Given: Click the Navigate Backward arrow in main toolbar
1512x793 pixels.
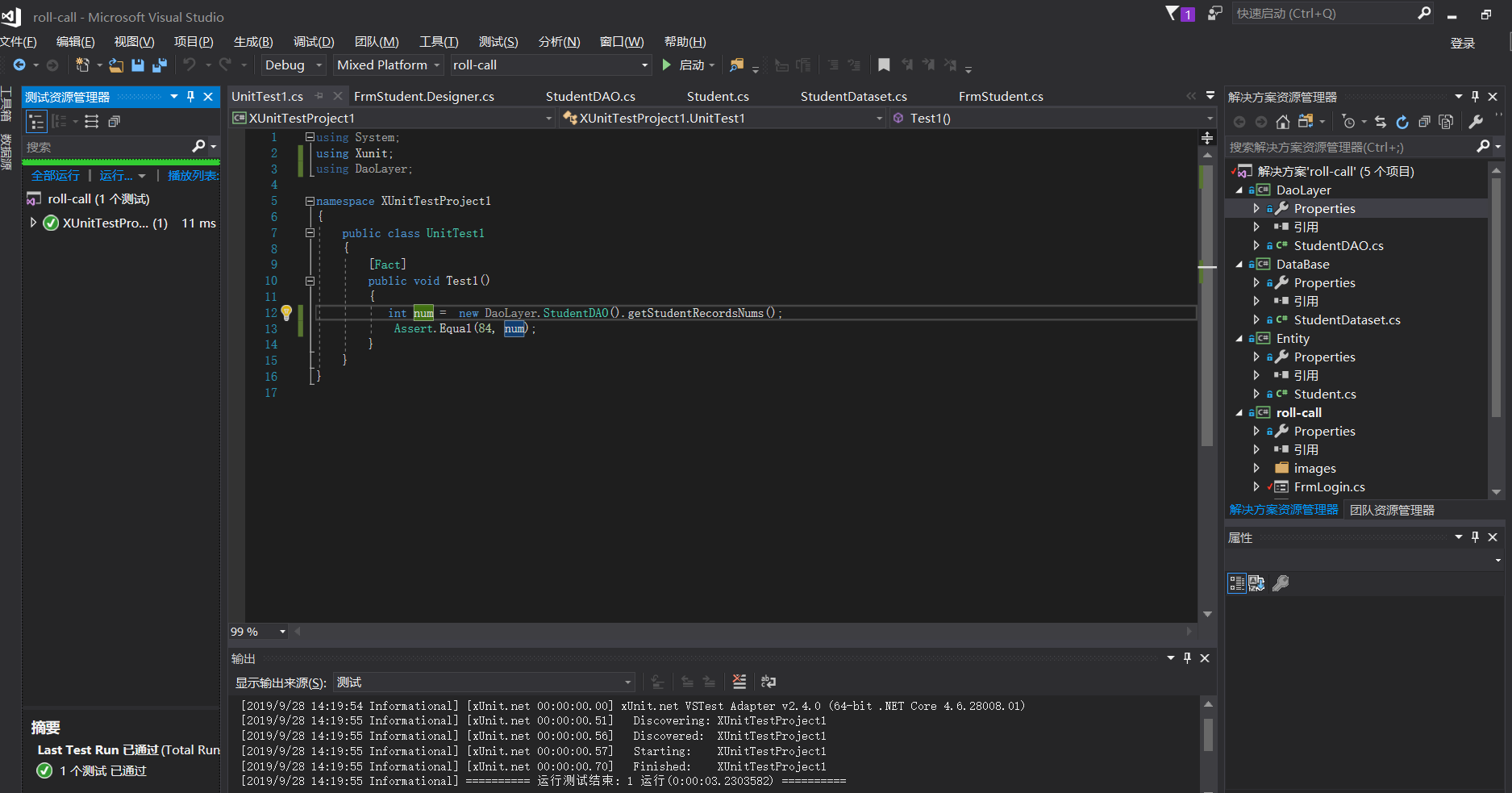Looking at the screenshot, I should coord(19,65).
